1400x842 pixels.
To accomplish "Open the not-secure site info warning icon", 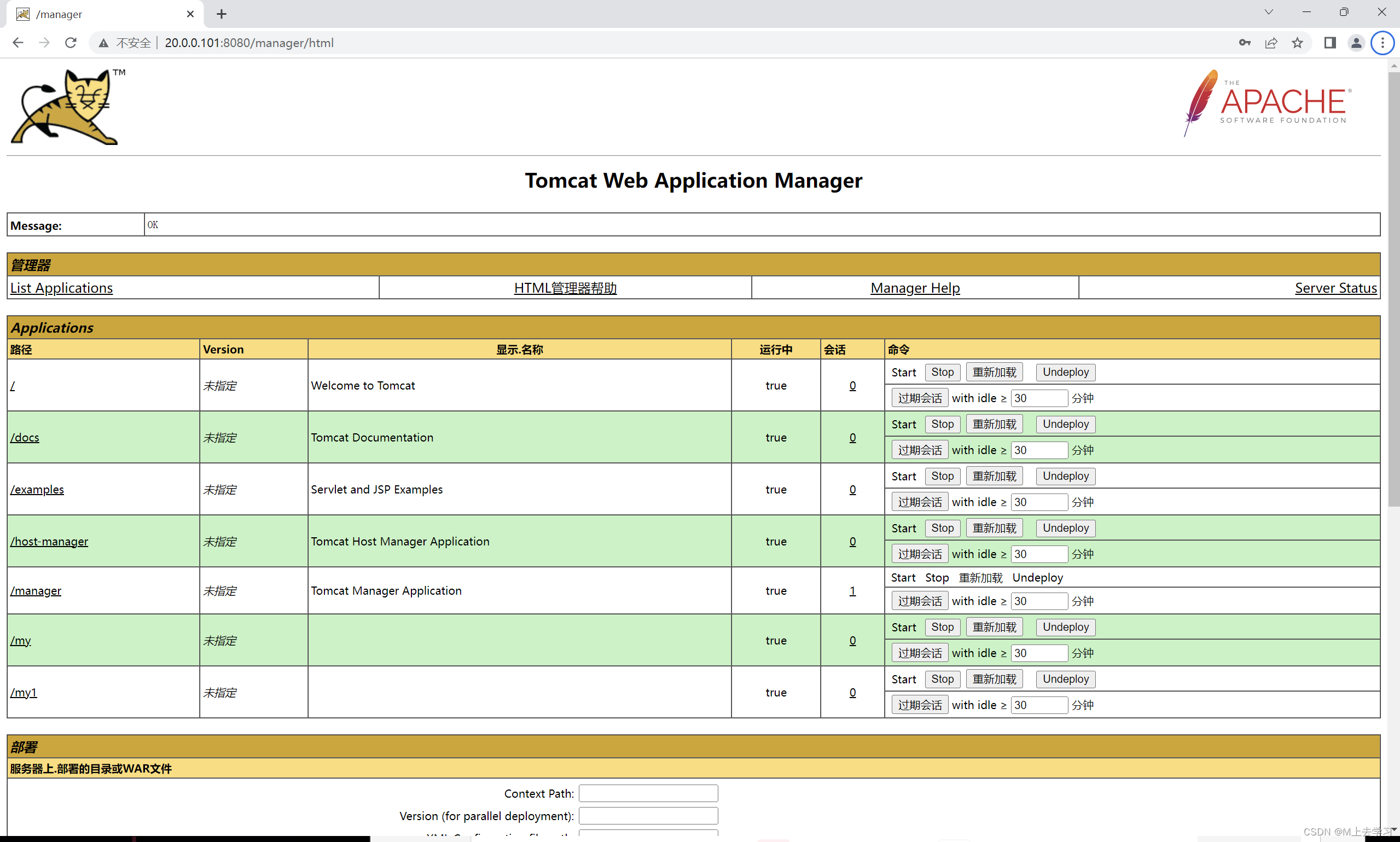I will point(103,43).
